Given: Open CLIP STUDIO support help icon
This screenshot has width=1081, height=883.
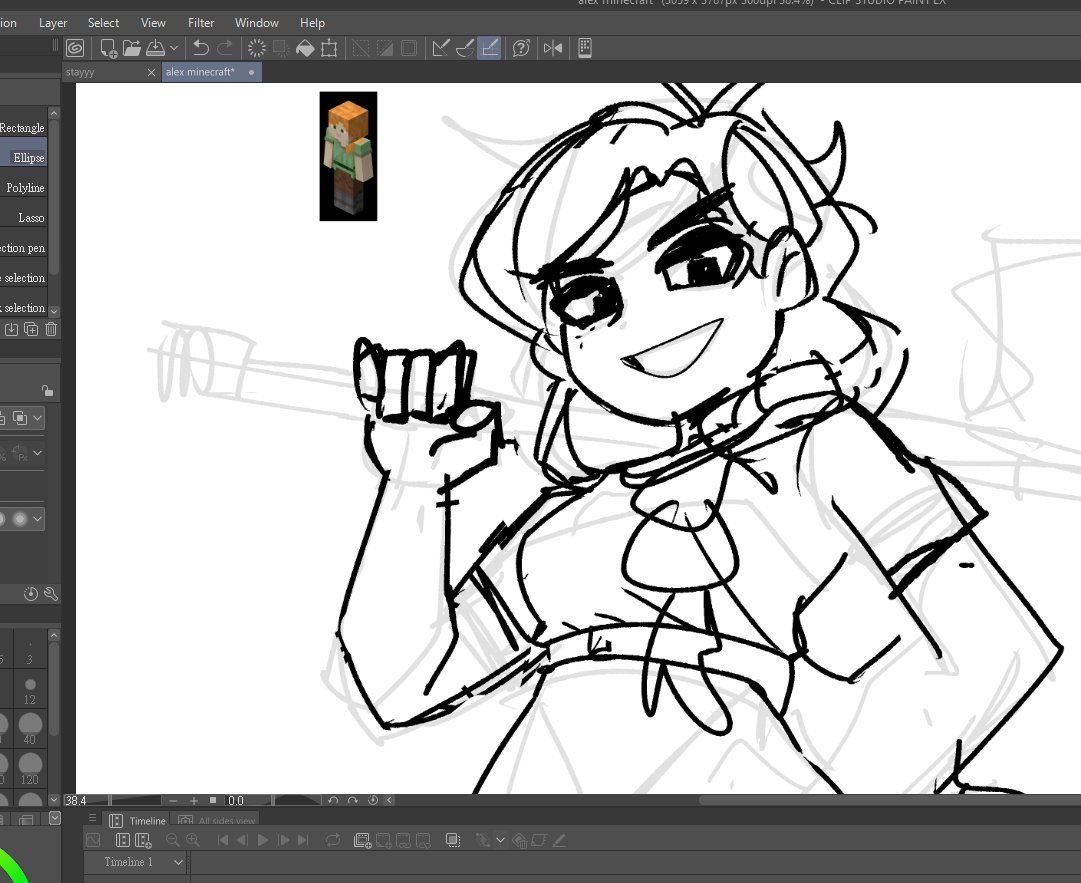Looking at the screenshot, I should 521,48.
